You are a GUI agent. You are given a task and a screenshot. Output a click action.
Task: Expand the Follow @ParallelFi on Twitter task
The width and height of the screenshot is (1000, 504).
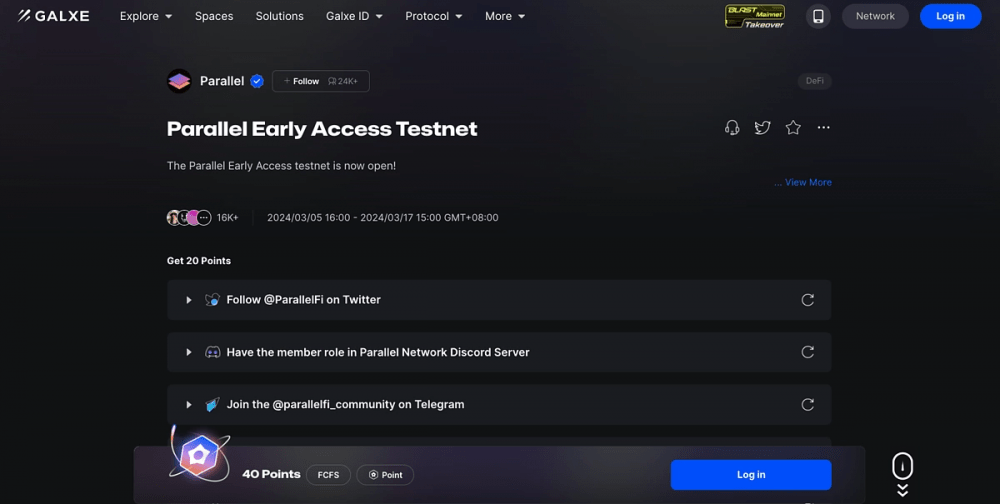tap(189, 300)
